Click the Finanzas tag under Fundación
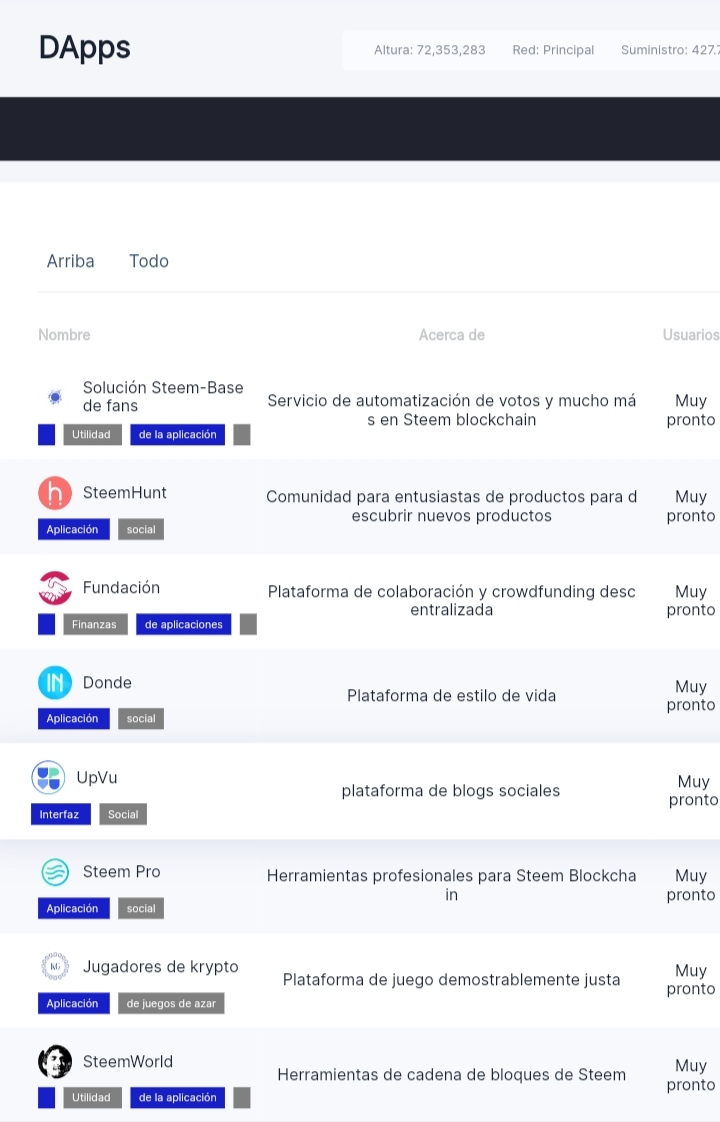The height and width of the screenshot is (1122, 720). coord(95,625)
